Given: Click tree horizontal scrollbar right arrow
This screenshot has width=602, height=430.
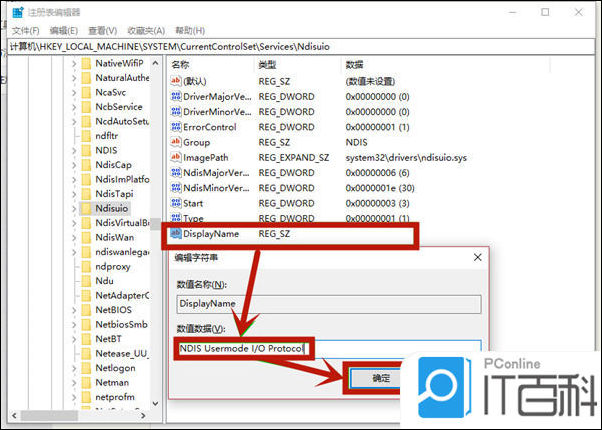Looking at the screenshot, I should (x=143, y=415).
